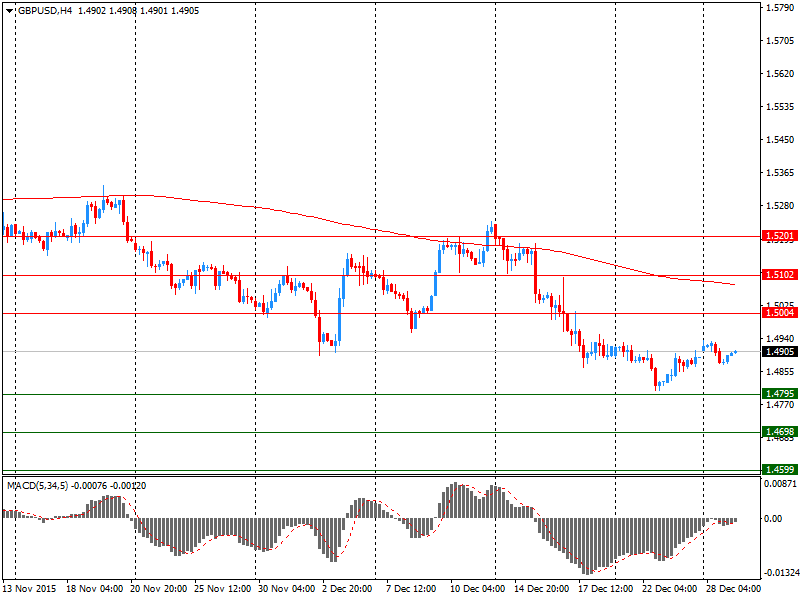Click the 1.5620 price scale value
Screen dimensions: 800x600
tap(781, 74)
